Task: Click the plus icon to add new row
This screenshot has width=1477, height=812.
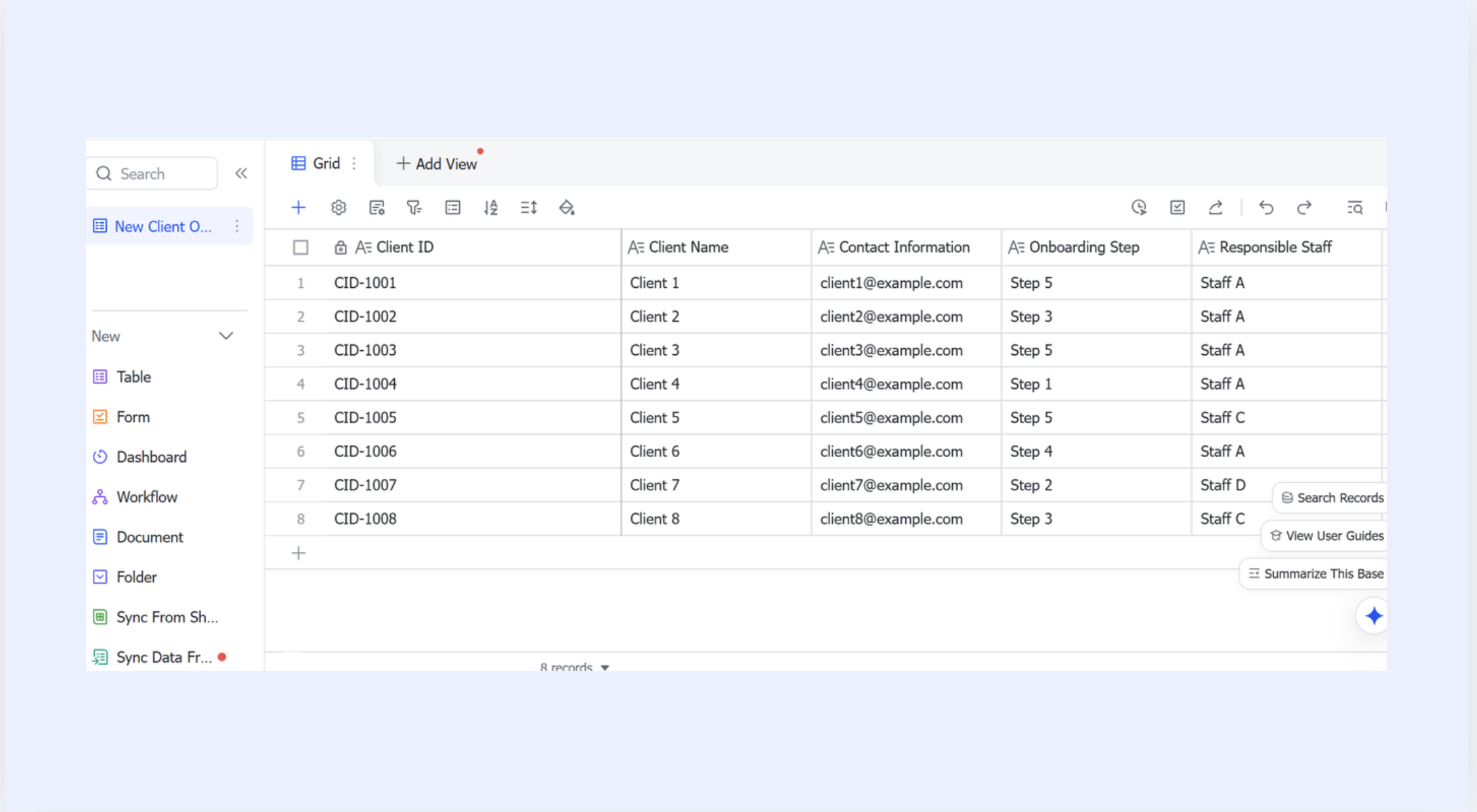Action: 299,553
